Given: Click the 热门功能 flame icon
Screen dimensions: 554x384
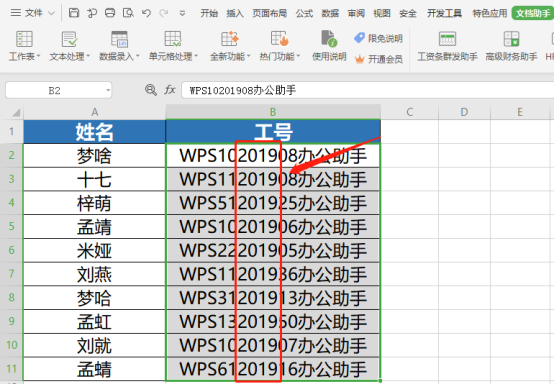Looking at the screenshot, I should (280, 39).
